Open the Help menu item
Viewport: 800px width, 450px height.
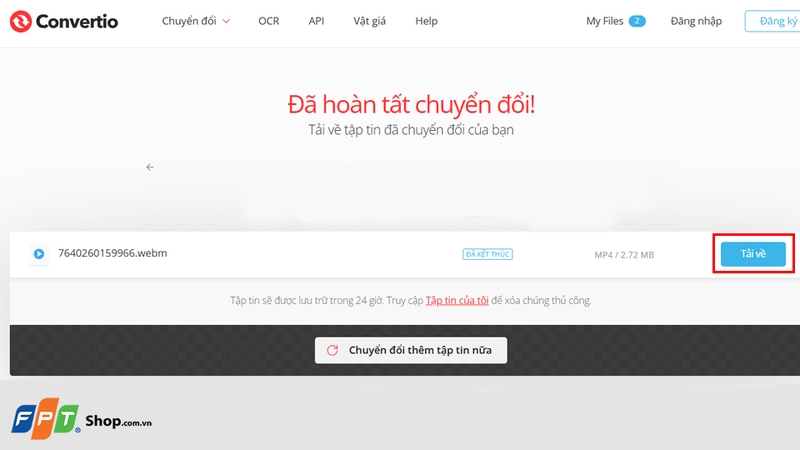click(426, 21)
